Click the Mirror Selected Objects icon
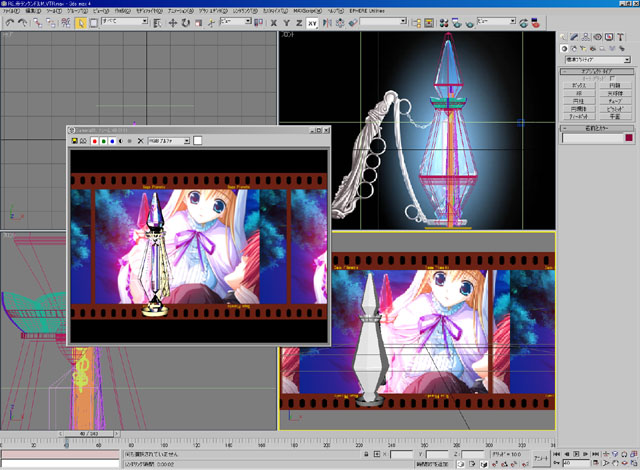This screenshot has height=470, width=640. [327, 23]
